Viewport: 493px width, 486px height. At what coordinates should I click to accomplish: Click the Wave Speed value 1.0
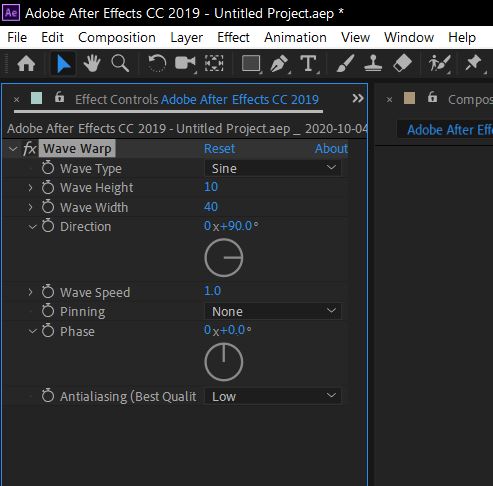point(212,291)
